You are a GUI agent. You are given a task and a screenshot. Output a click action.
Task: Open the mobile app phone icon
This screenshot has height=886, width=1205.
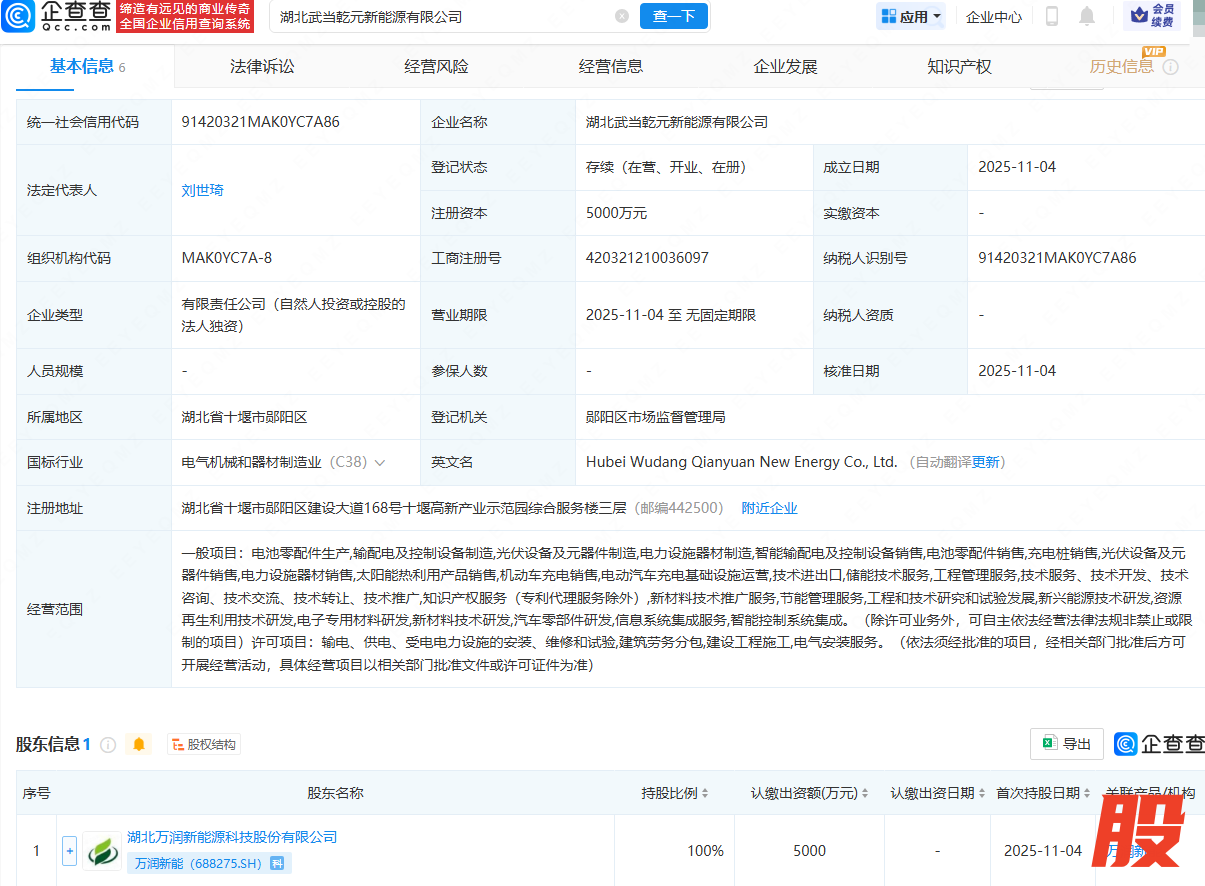(1052, 16)
